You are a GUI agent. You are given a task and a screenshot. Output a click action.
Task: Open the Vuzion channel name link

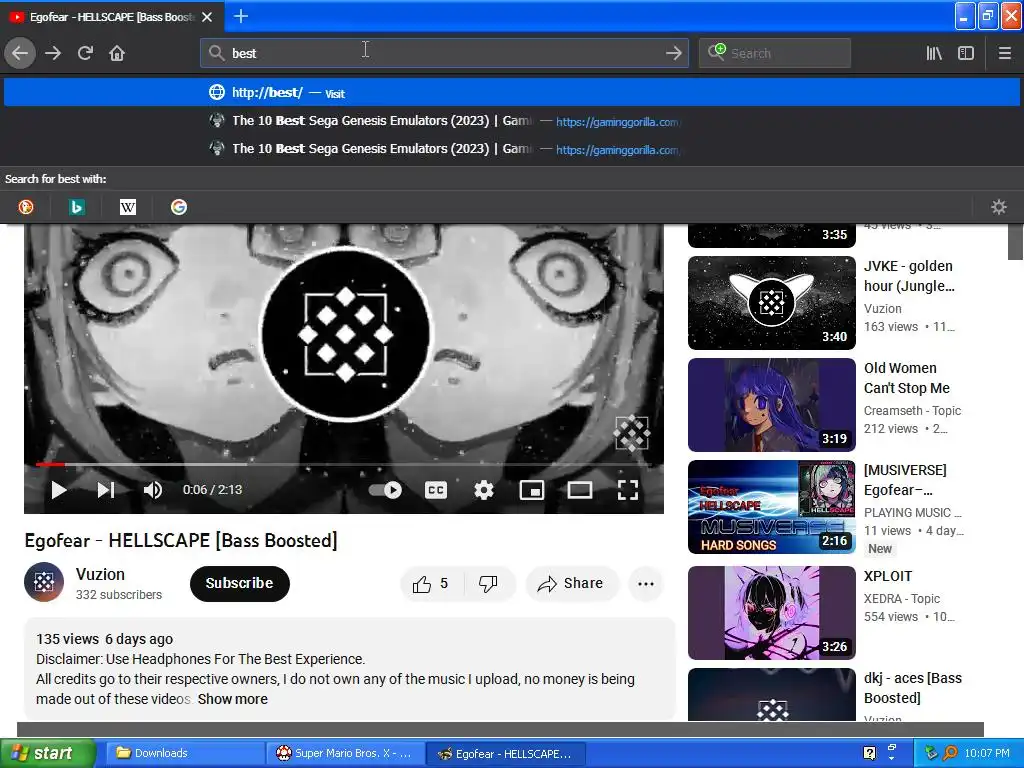pos(100,574)
